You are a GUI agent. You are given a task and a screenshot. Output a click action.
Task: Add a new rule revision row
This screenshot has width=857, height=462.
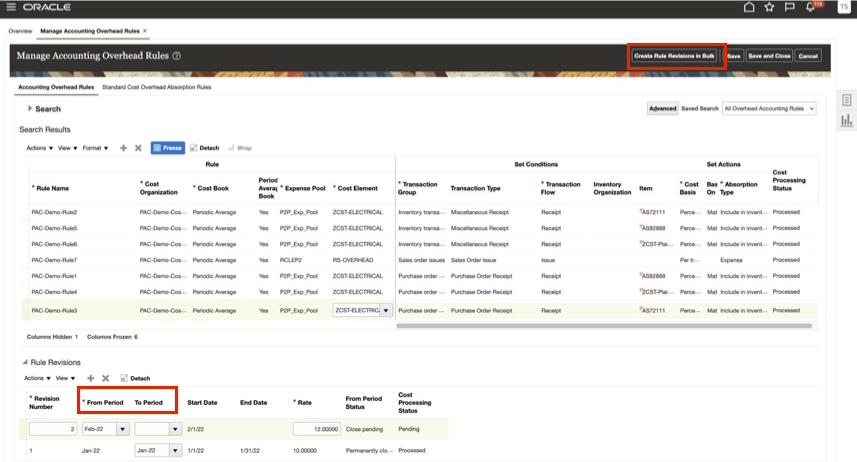coord(91,378)
